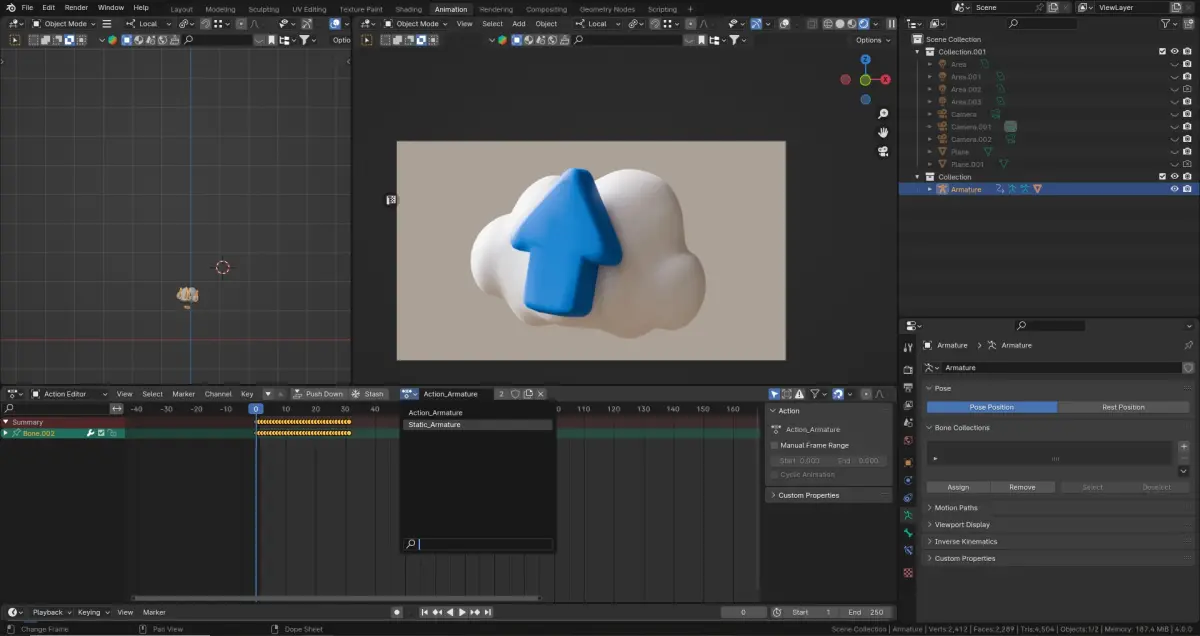
Task: Toggle the Collection row exclude checkbox
Action: [1162, 177]
